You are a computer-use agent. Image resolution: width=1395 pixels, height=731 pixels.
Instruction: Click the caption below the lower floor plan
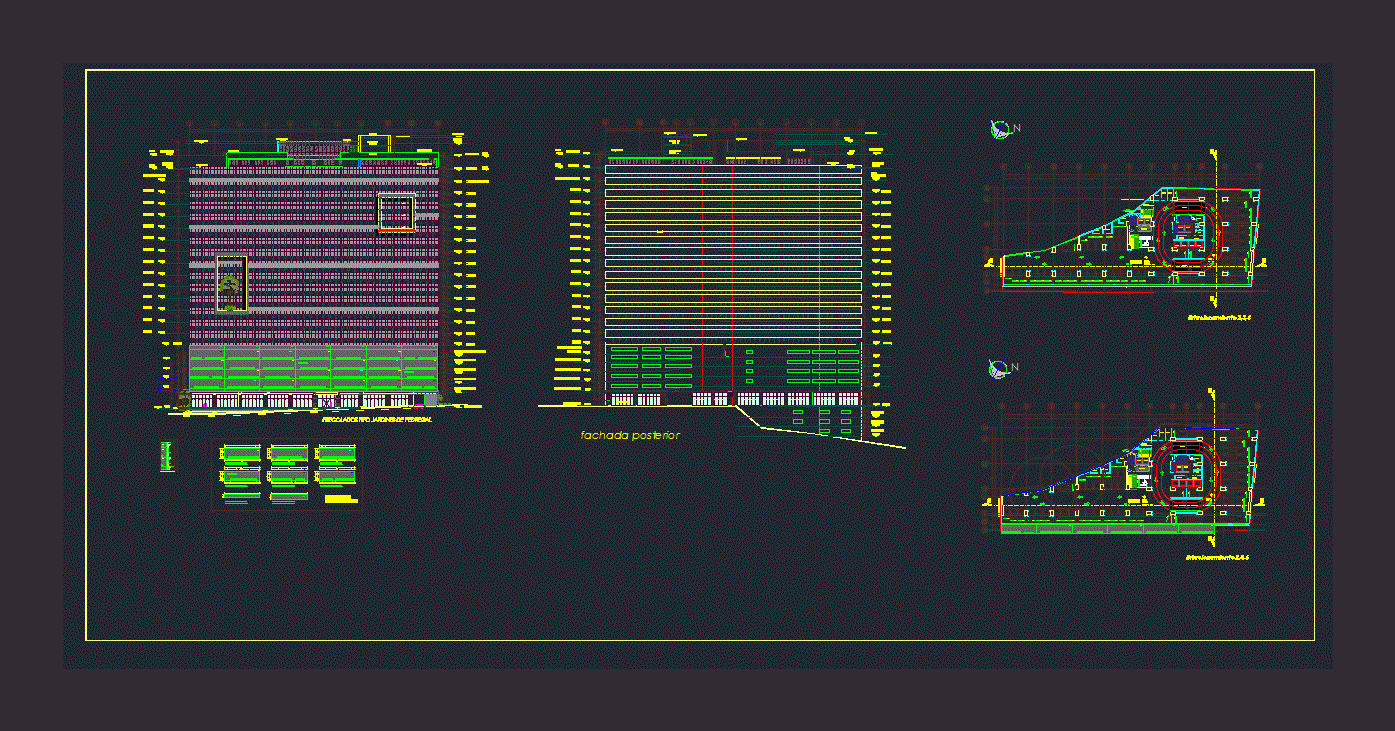pos(1218,557)
